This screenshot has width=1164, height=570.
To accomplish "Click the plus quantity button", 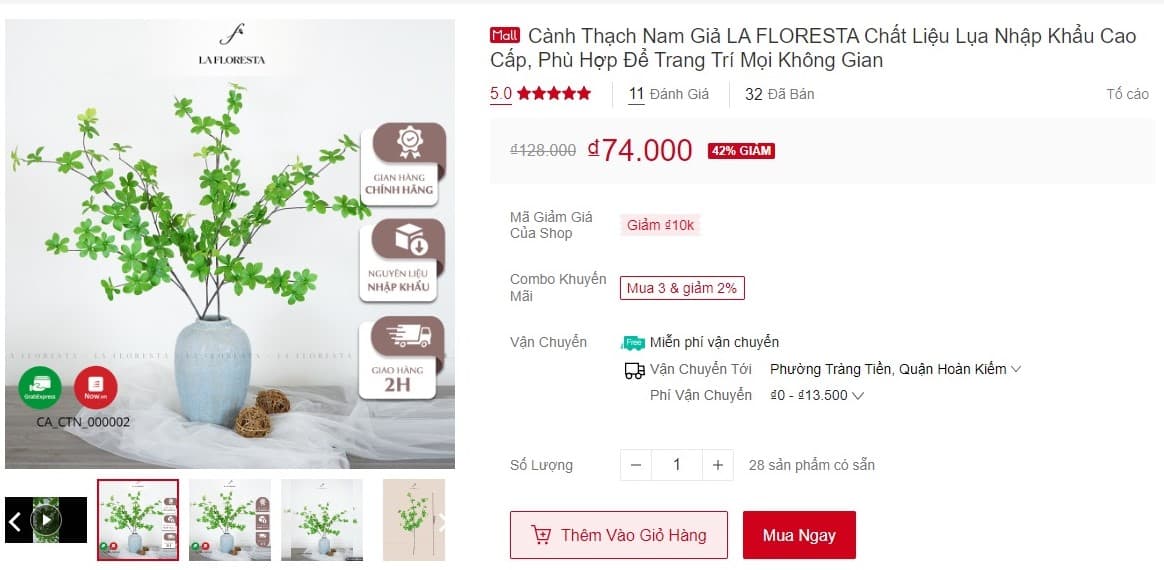I will (x=718, y=465).
